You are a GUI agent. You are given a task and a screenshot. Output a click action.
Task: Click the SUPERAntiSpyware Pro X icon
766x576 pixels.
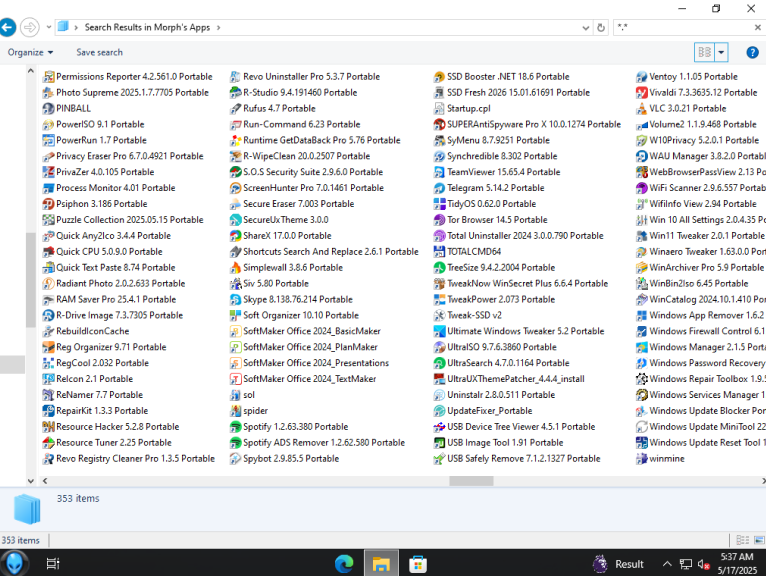click(439, 124)
